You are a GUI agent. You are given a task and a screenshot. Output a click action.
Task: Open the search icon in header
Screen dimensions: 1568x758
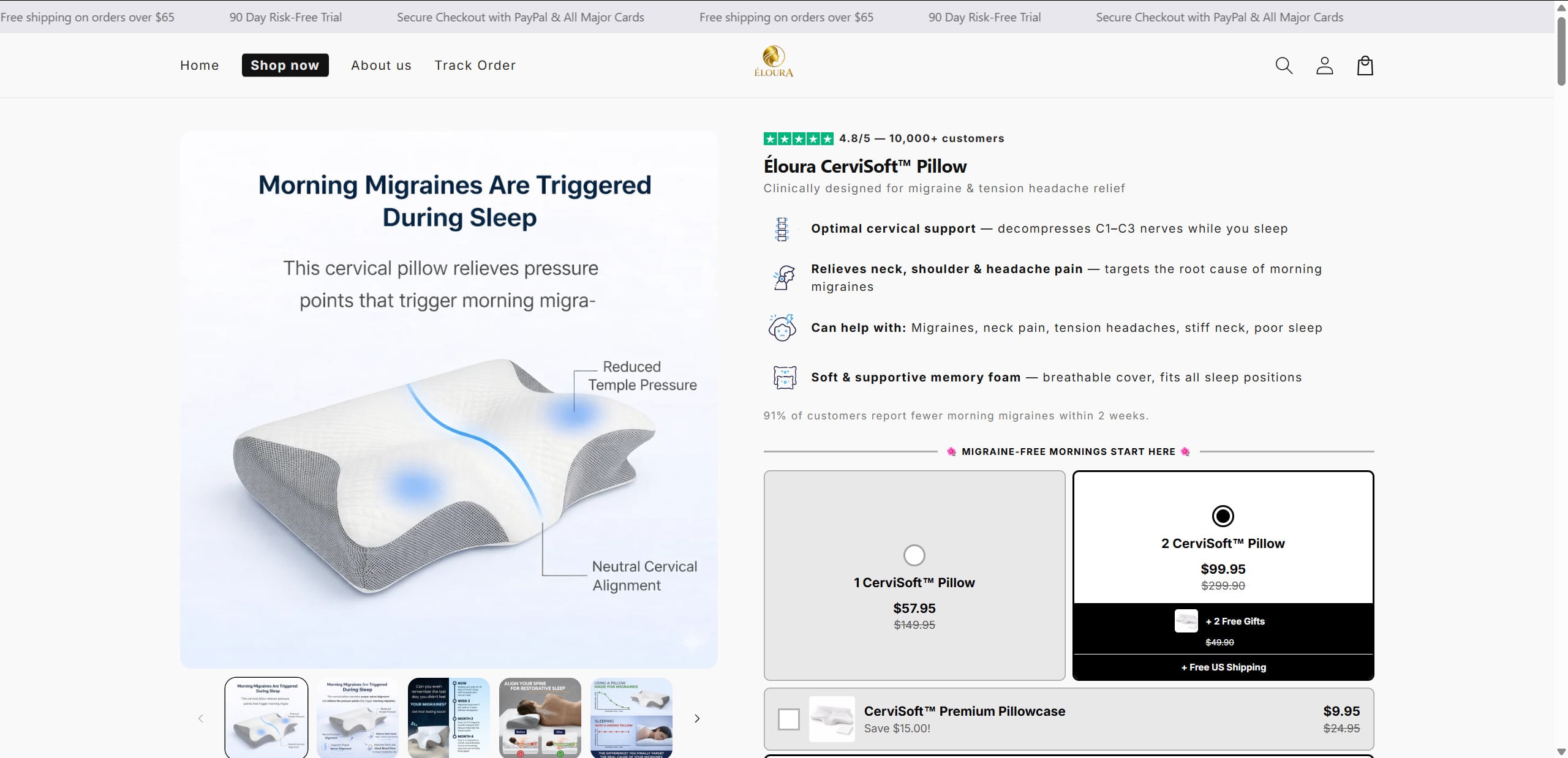click(x=1284, y=66)
